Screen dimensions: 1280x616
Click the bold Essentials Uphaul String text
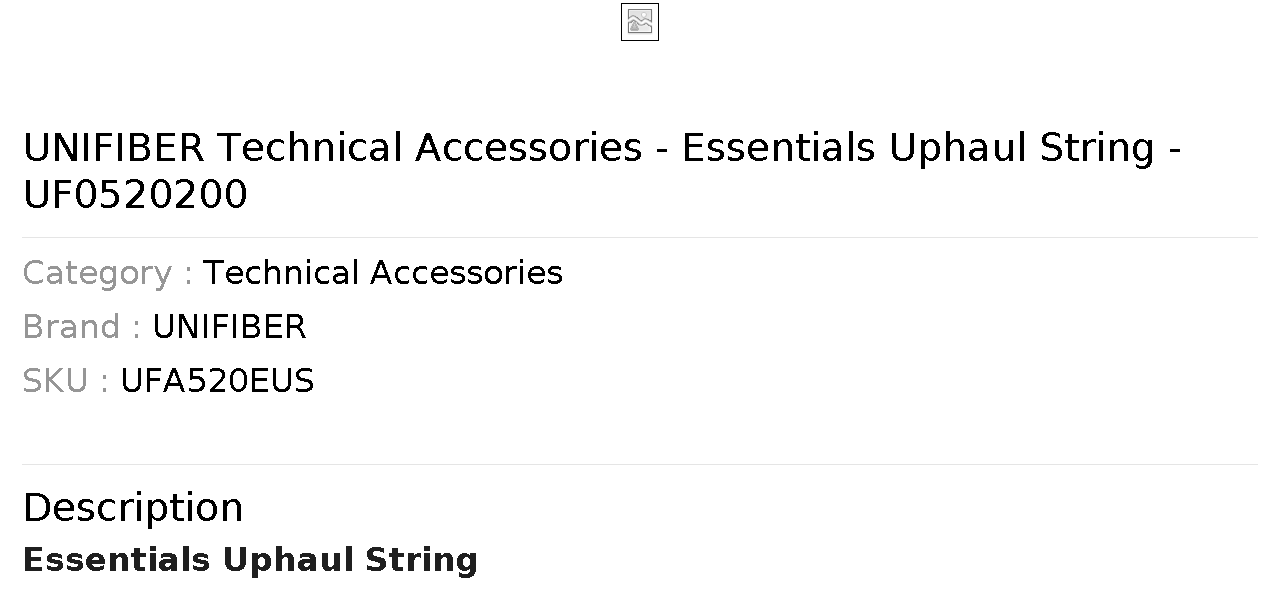(250, 560)
